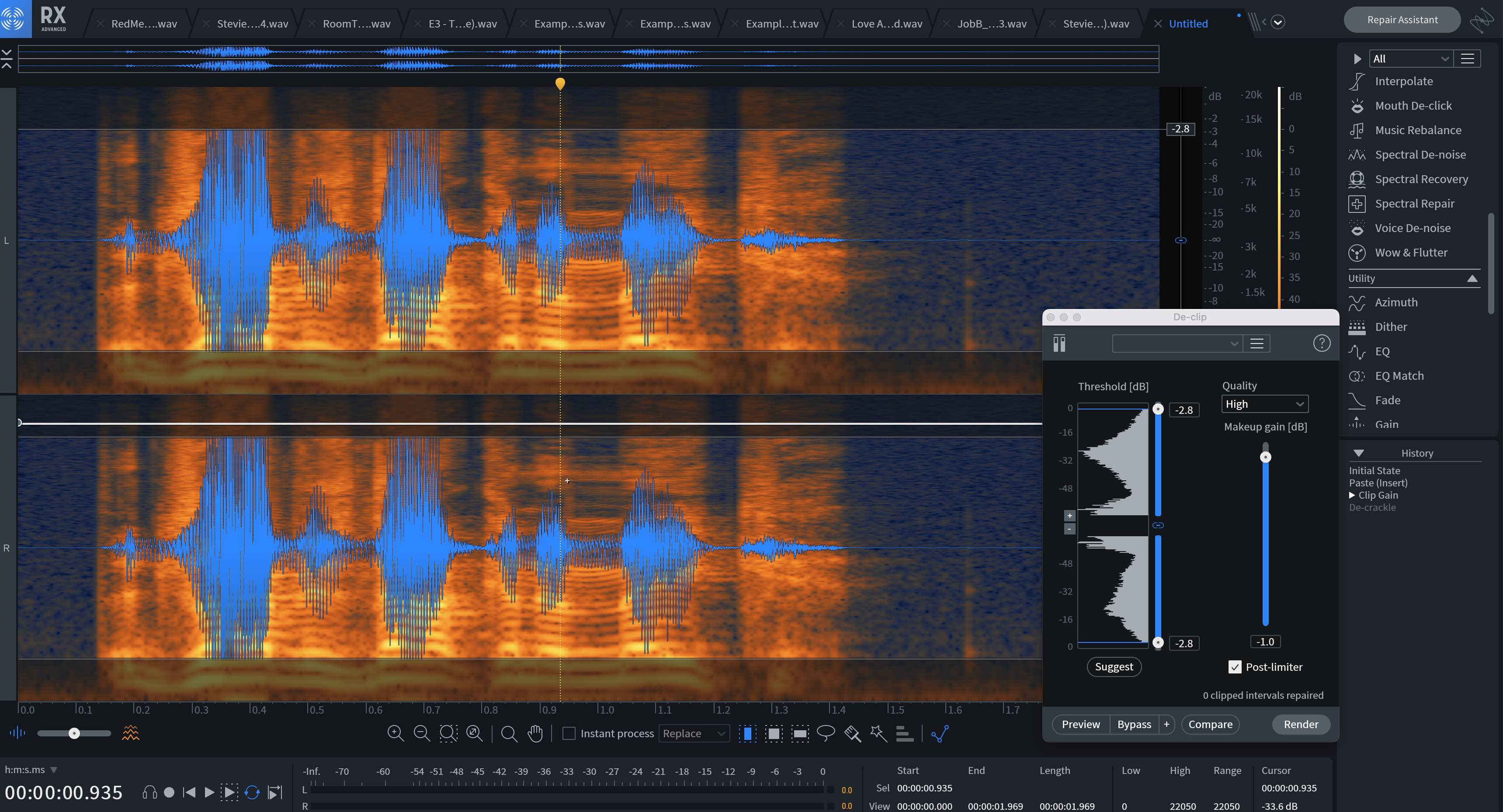This screenshot has width=1503, height=812.
Task: Click the zoom in magnifier icon
Action: point(396,733)
